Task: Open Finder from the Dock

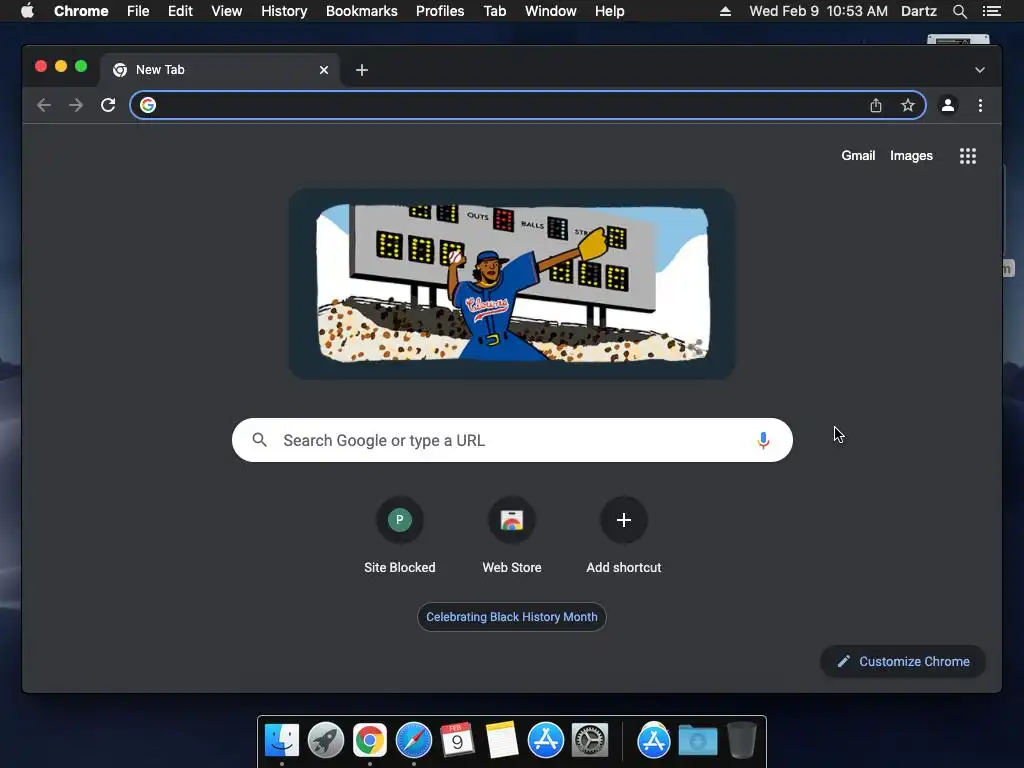Action: click(x=282, y=741)
